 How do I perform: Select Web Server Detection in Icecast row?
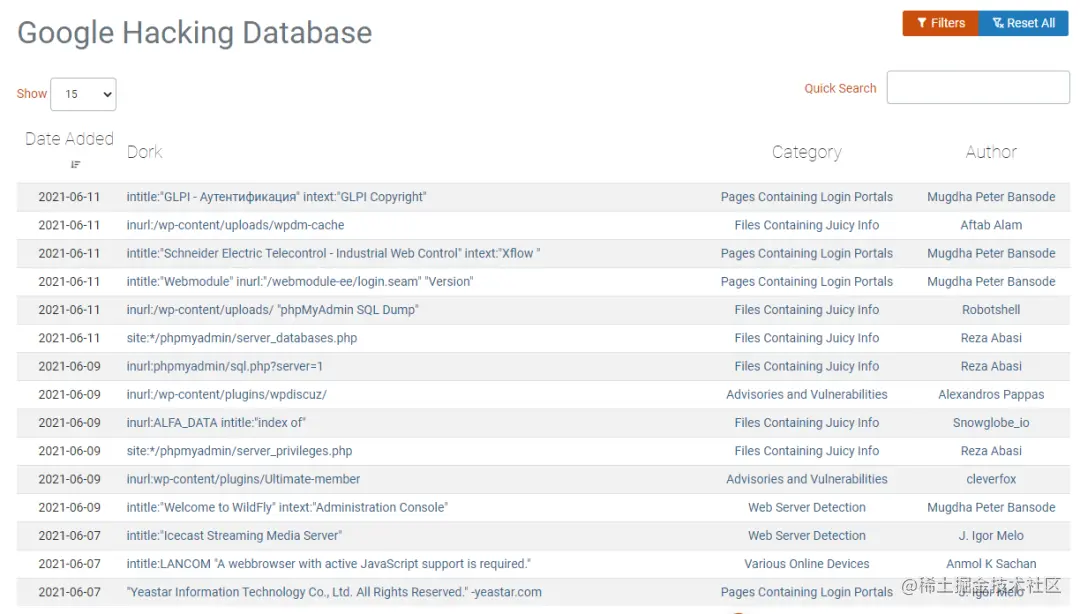[807, 535]
